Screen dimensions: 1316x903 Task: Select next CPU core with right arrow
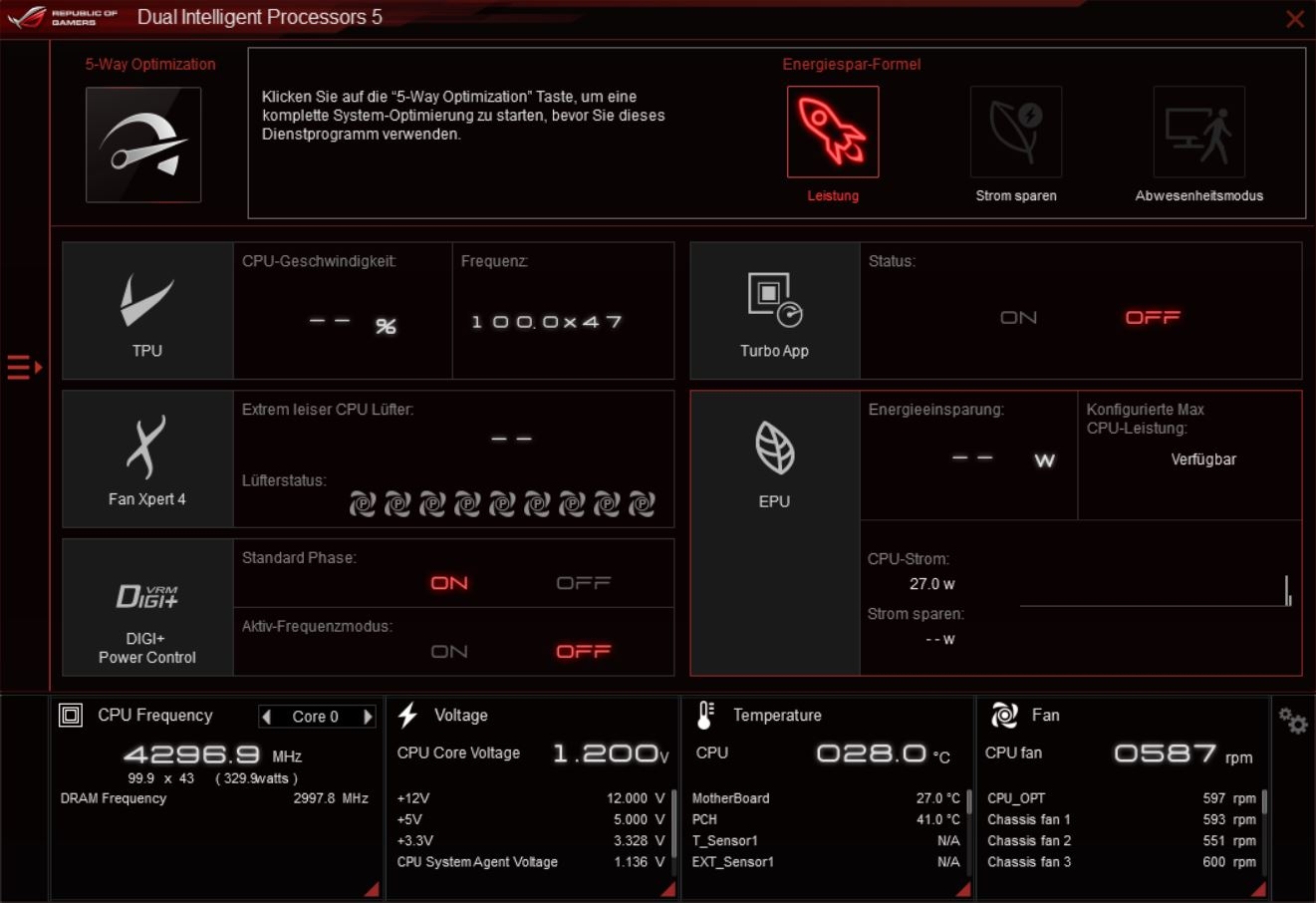(368, 717)
